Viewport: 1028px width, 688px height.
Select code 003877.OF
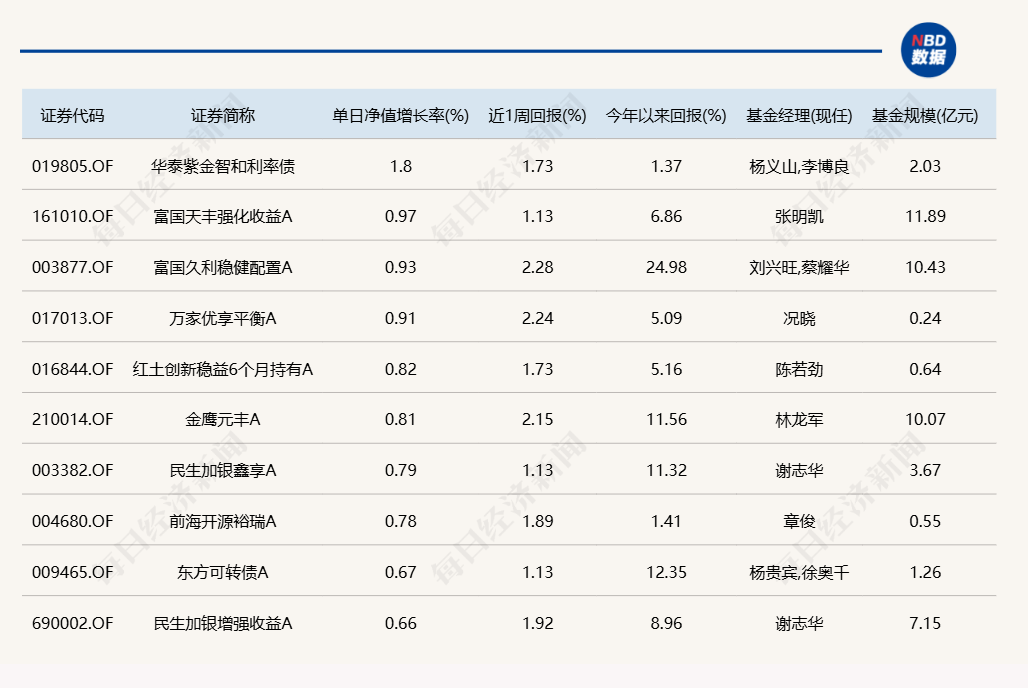pyautogui.click(x=73, y=267)
